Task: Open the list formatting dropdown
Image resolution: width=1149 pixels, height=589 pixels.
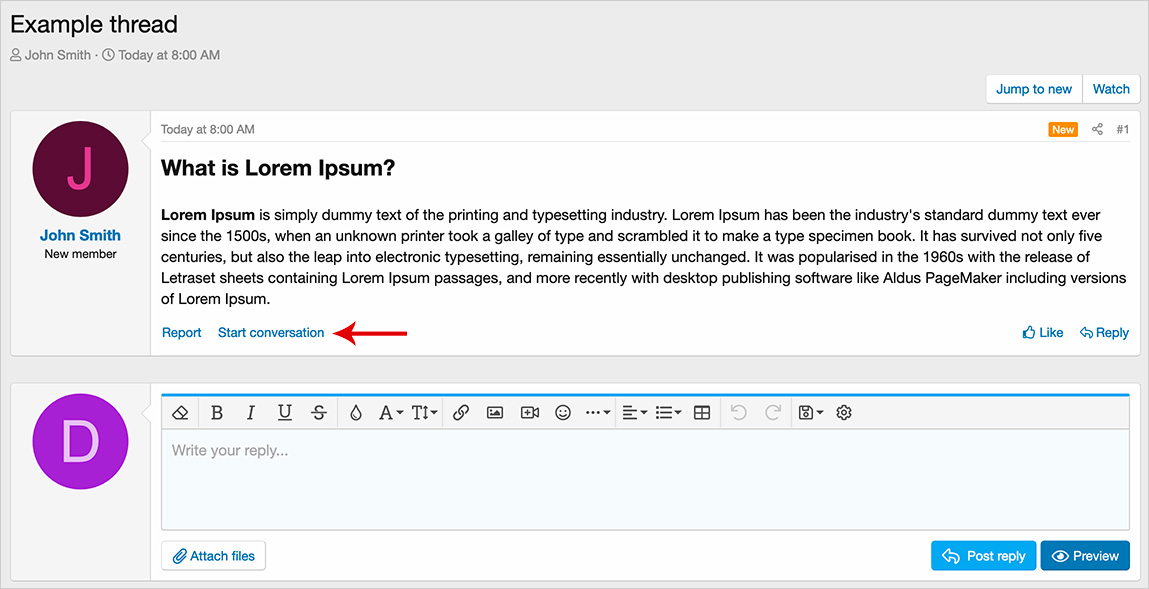Action: coord(668,412)
